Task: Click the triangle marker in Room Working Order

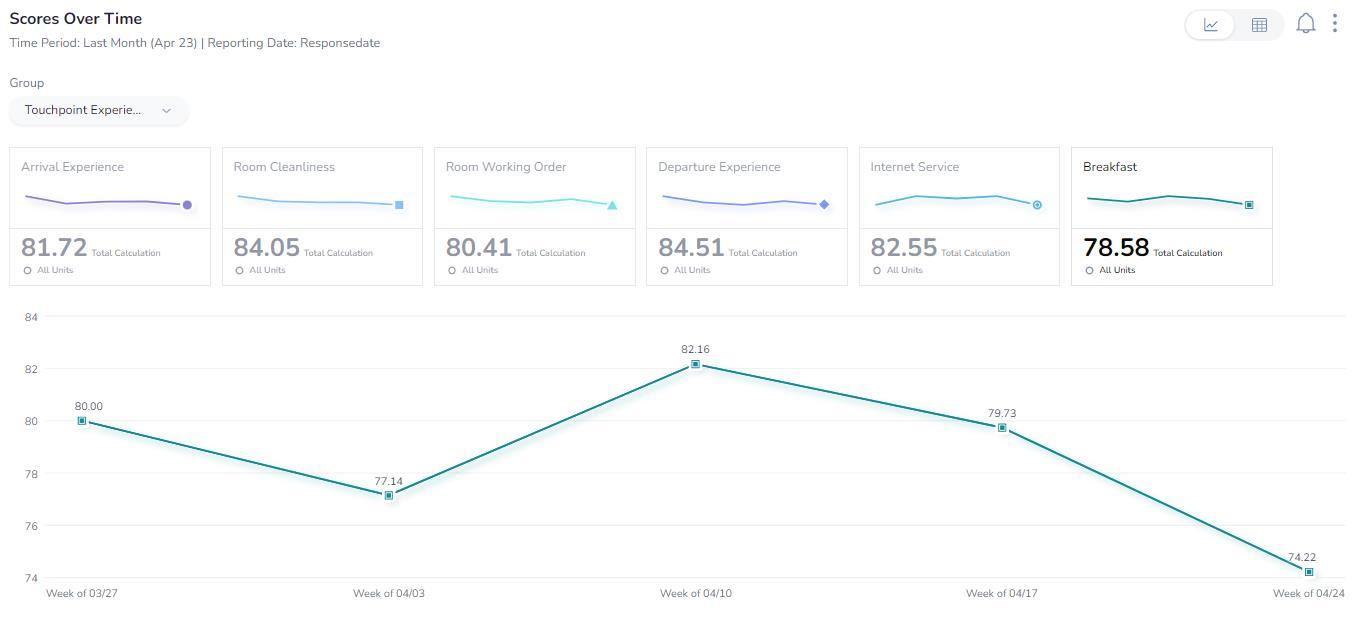Action: pos(612,205)
